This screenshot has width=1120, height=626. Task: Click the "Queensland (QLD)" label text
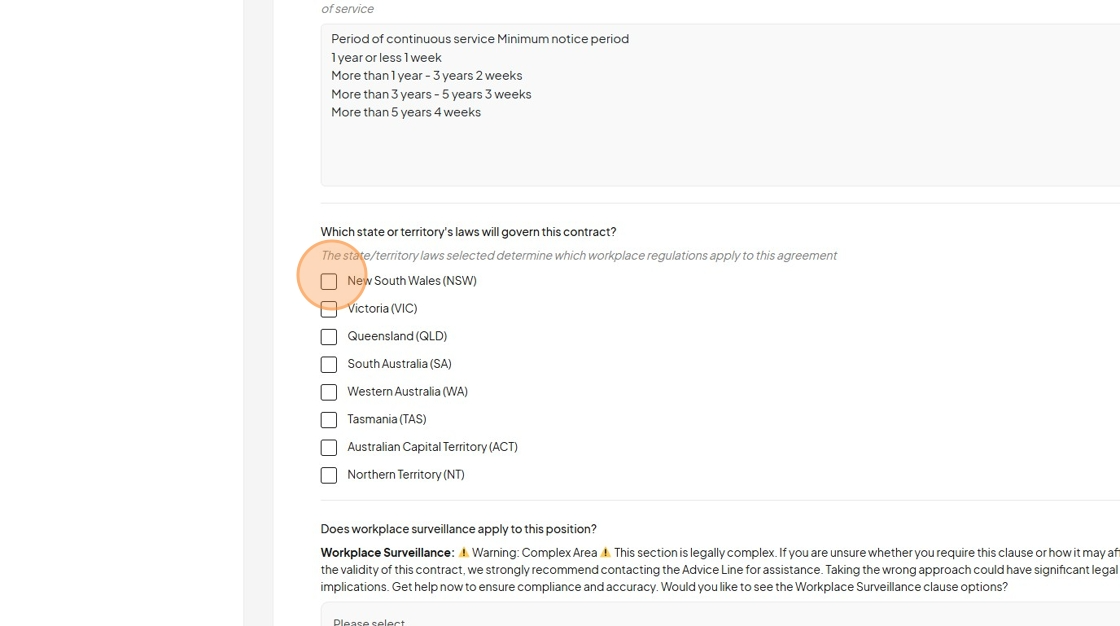tap(397, 336)
